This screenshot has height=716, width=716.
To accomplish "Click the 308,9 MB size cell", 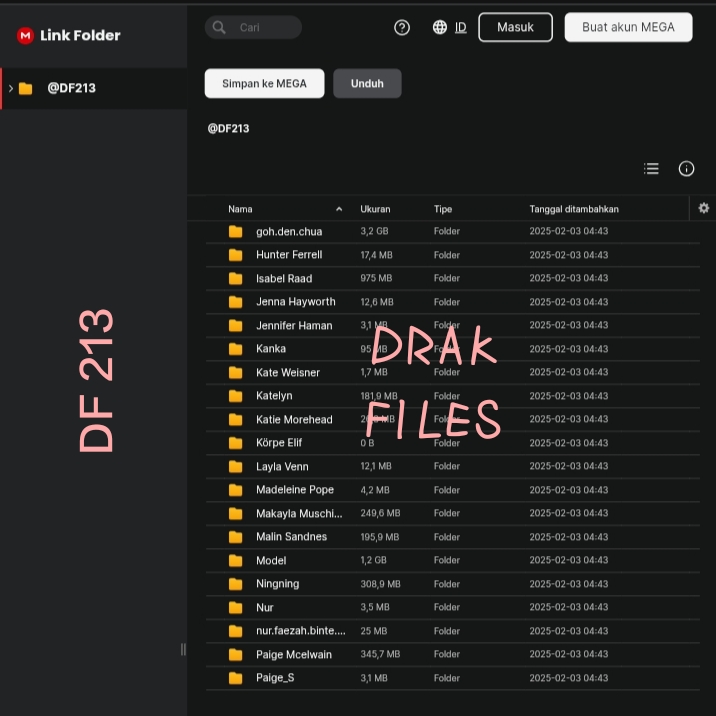I will pos(380,584).
